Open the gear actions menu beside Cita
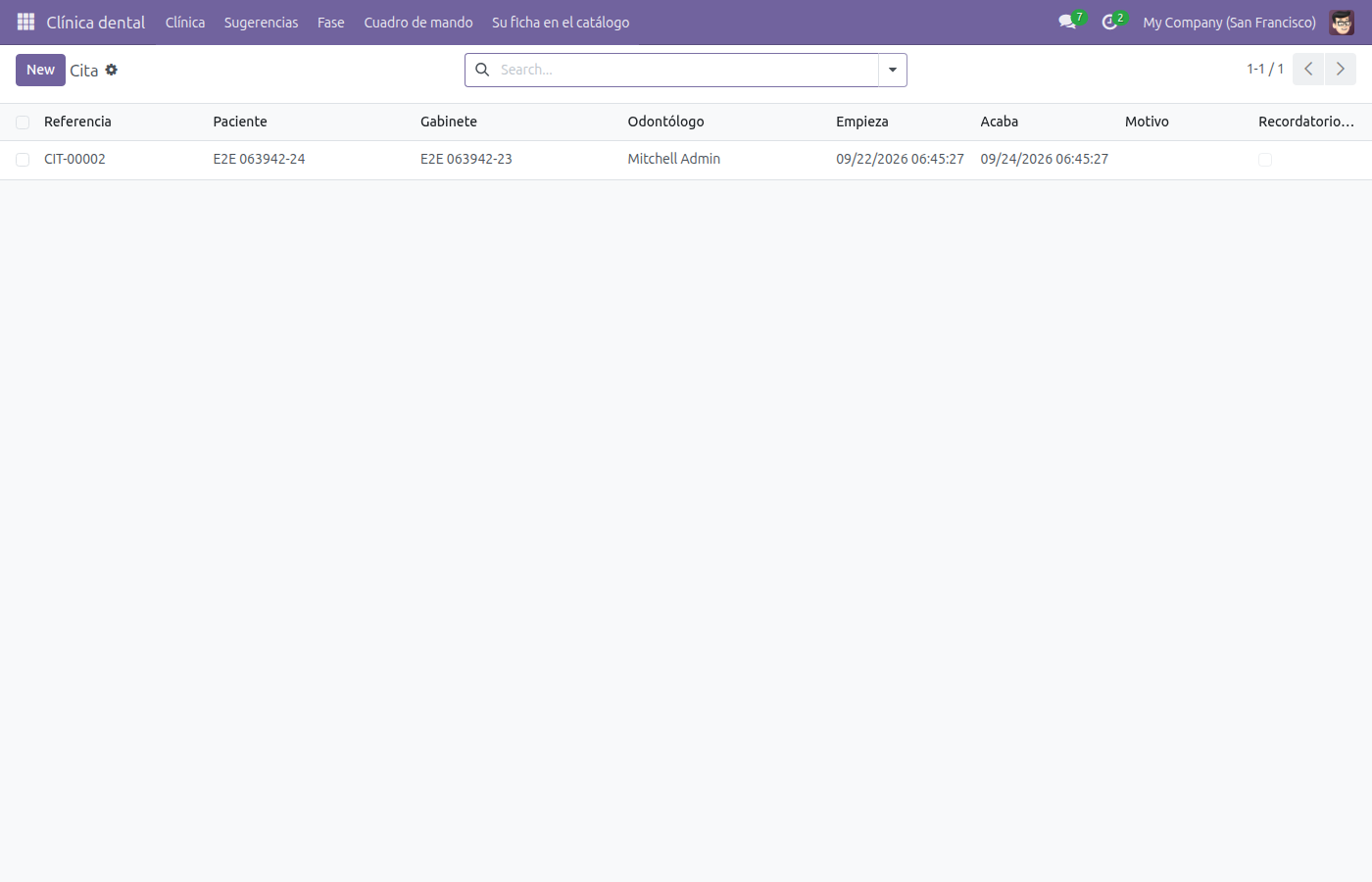The width and height of the screenshot is (1372, 882). pos(112,70)
